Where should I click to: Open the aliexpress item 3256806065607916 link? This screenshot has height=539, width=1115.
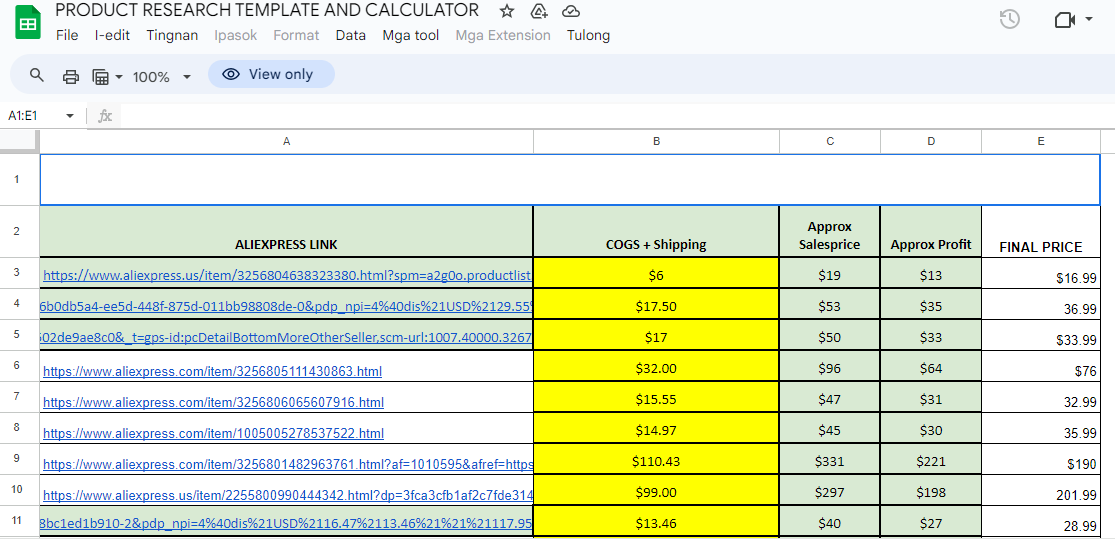[213, 402]
